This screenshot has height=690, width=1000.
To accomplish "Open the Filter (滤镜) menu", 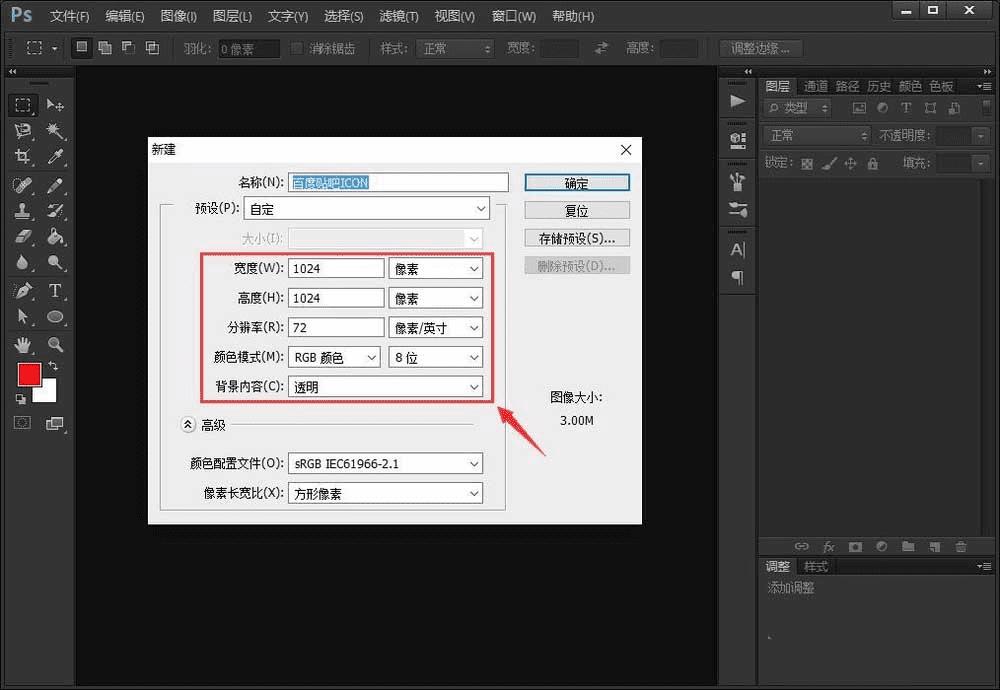I will click(x=399, y=16).
